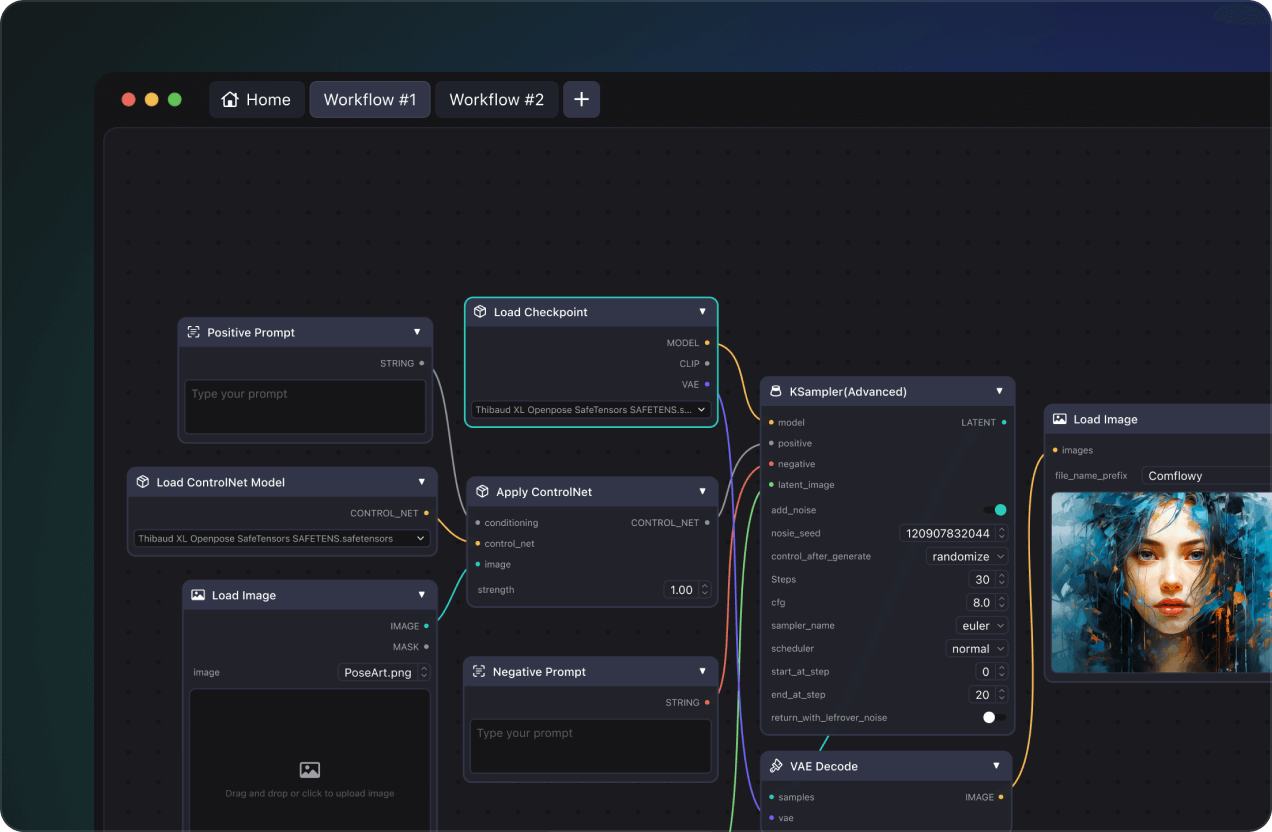Click the VAE Decode brush icon
The image size is (1272, 832).
pyautogui.click(x=776, y=766)
